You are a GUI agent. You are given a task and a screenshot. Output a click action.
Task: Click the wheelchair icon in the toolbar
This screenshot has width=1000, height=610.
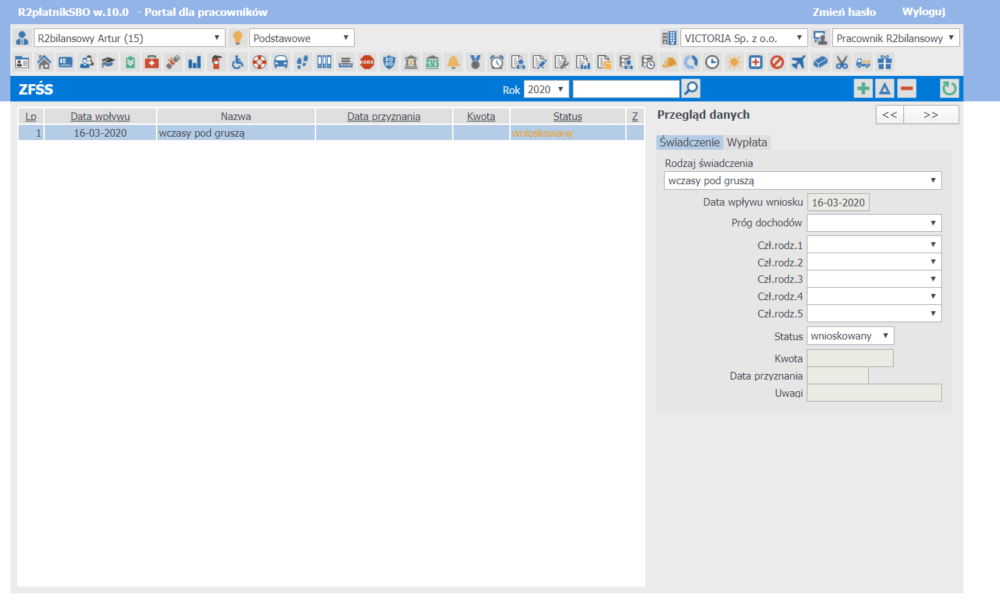click(x=238, y=62)
